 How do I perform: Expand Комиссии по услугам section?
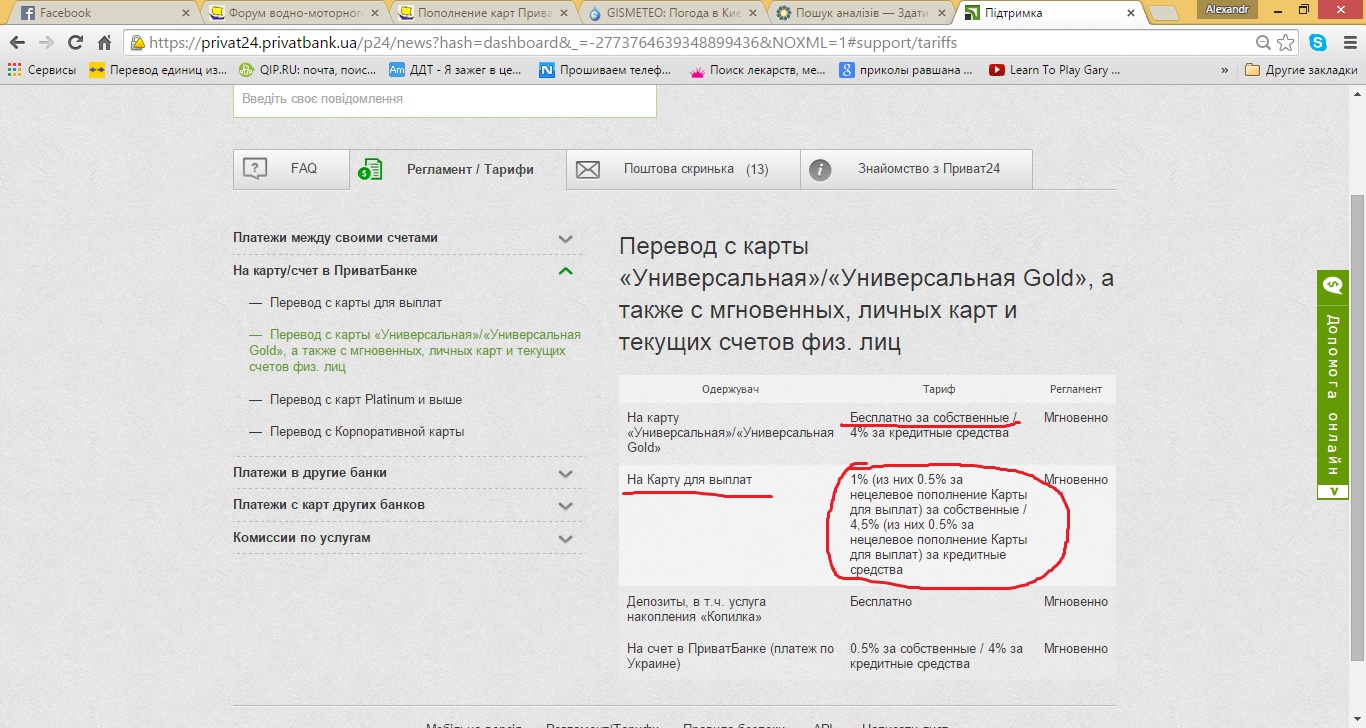[x=565, y=538]
